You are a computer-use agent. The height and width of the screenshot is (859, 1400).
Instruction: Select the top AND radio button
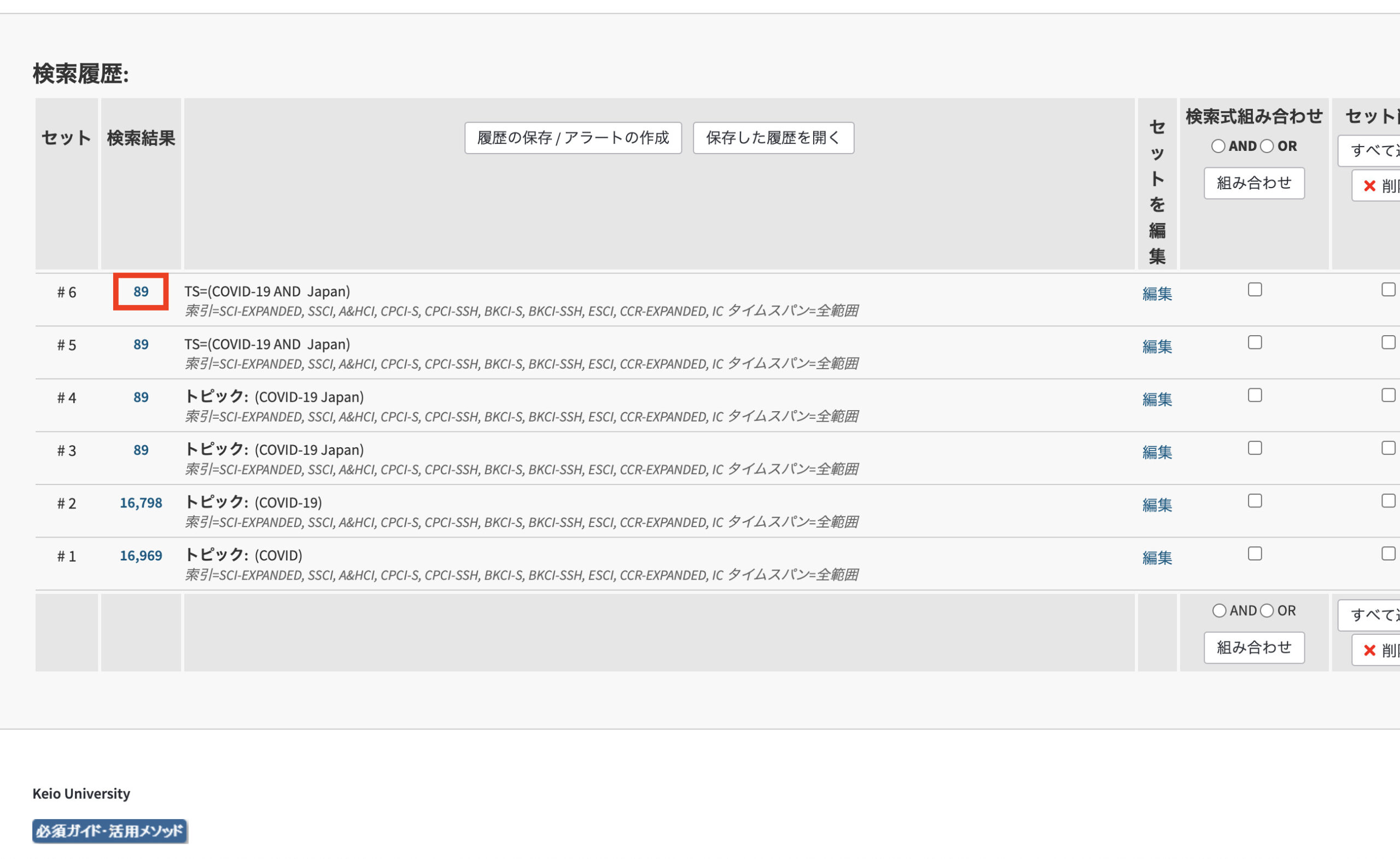(1218, 146)
